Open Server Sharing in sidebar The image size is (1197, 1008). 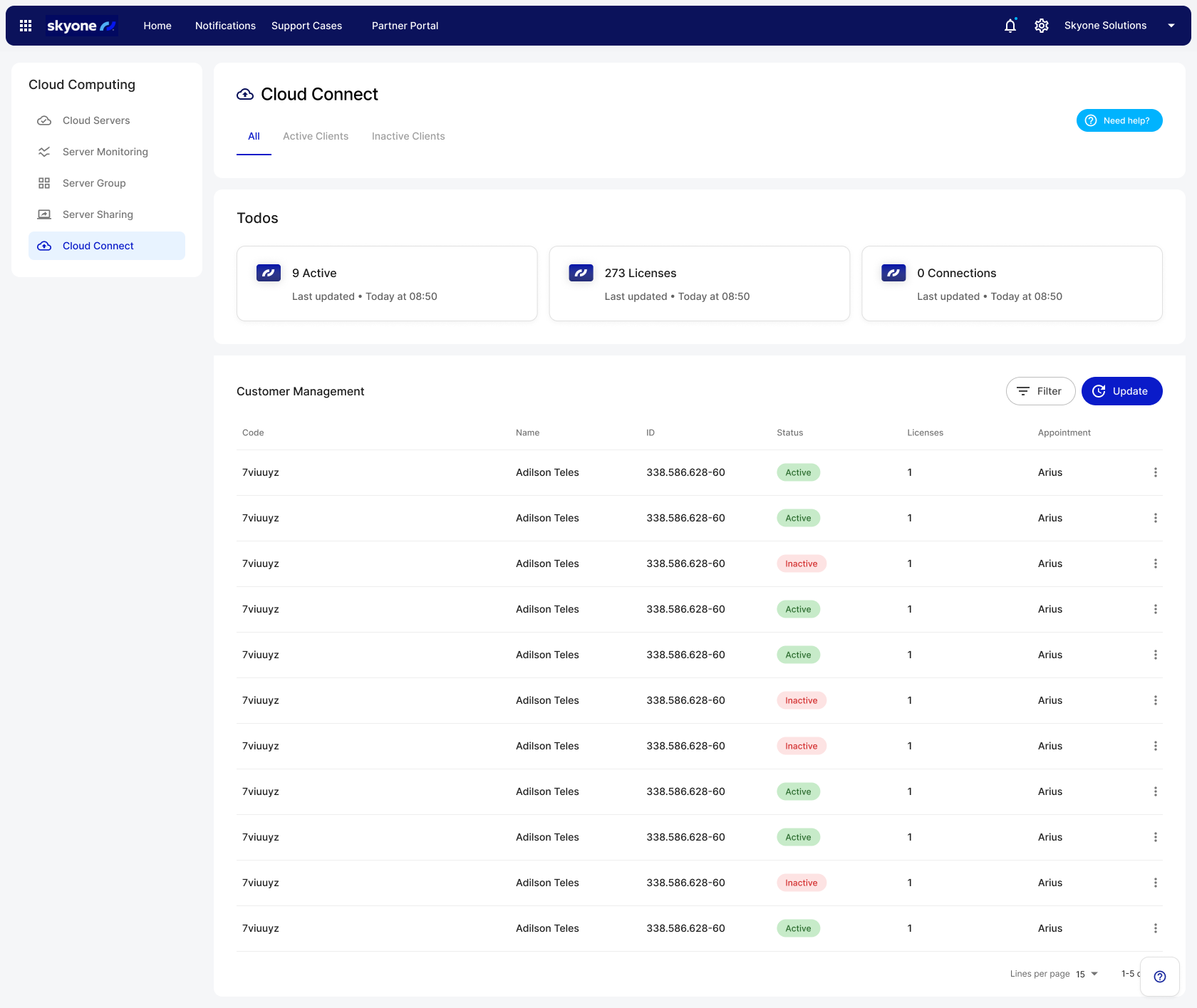pos(98,214)
